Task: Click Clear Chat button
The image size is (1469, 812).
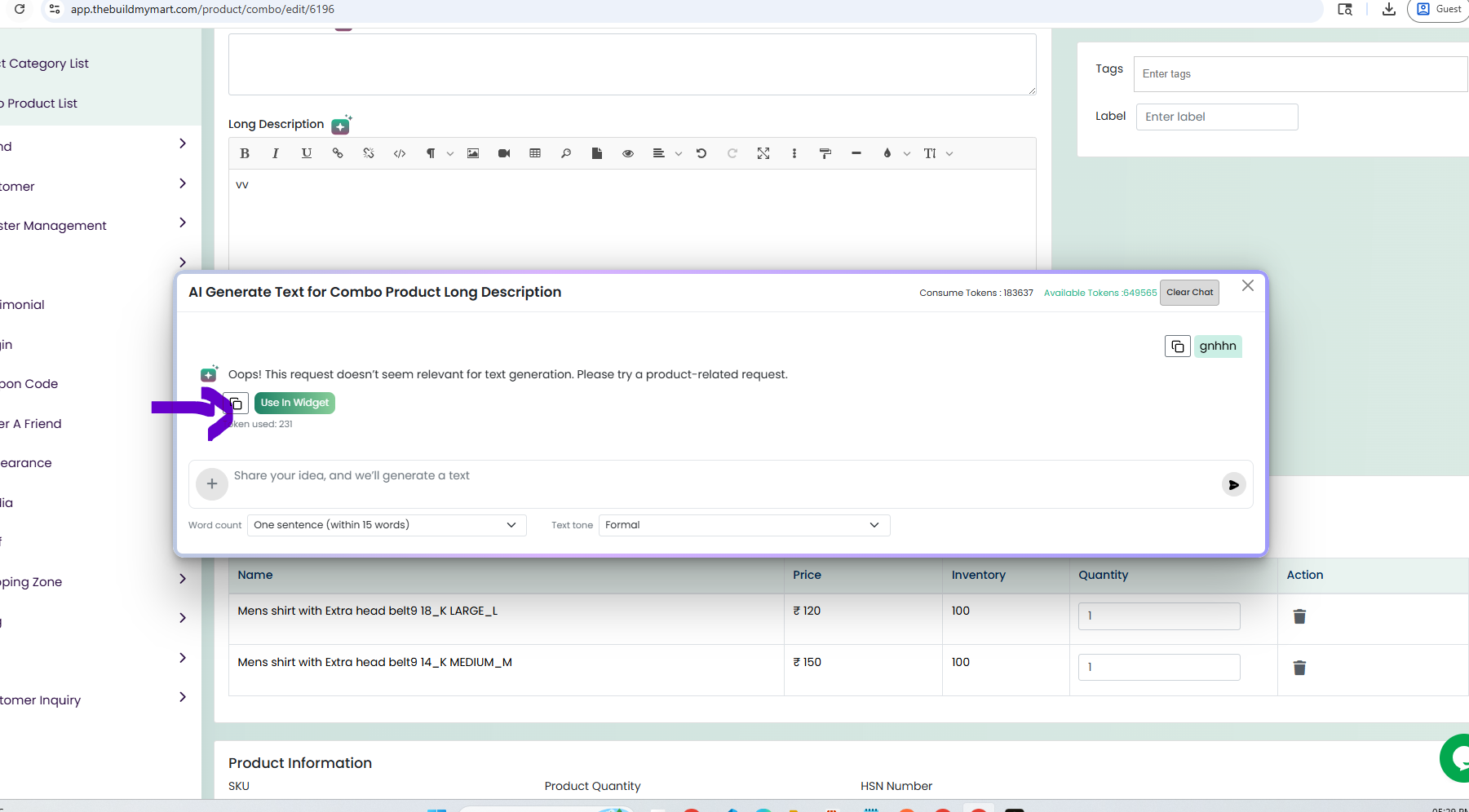Action: 1189,293
